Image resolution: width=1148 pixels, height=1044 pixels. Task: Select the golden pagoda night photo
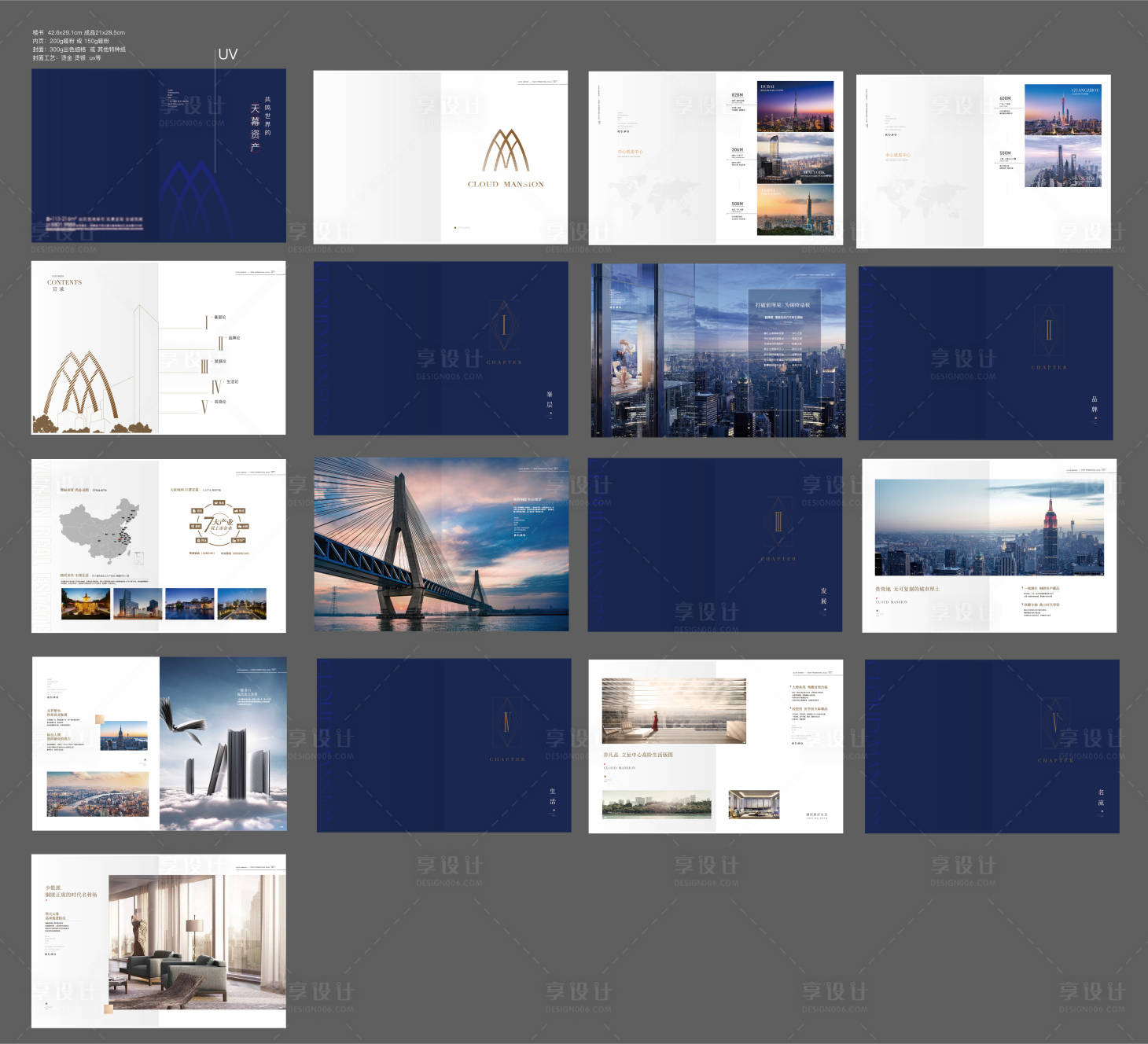click(86, 604)
